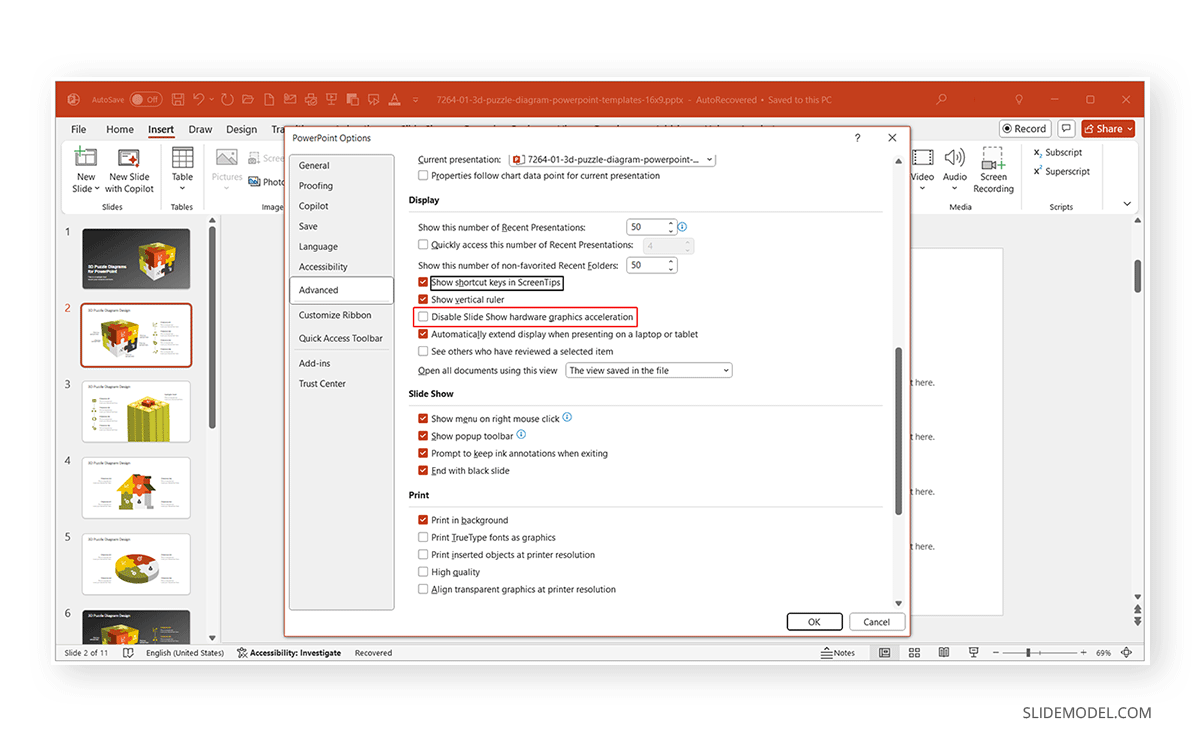This screenshot has height=743, width=1200.
Task: Click Undo on the Quick Access Toolbar
Action: tap(198, 99)
